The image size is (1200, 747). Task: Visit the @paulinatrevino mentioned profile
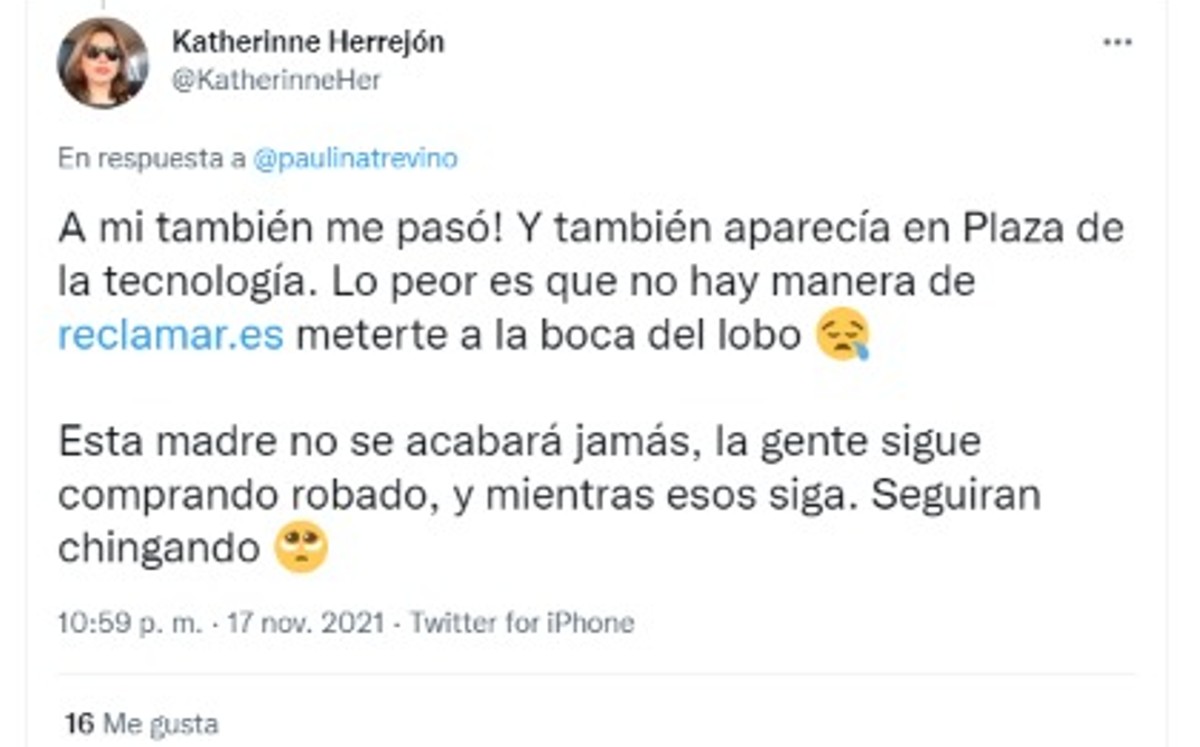pyautogui.click(x=357, y=159)
